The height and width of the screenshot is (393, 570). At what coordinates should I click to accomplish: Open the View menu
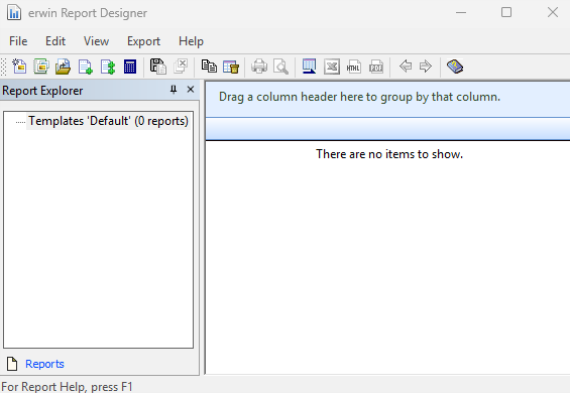click(96, 41)
